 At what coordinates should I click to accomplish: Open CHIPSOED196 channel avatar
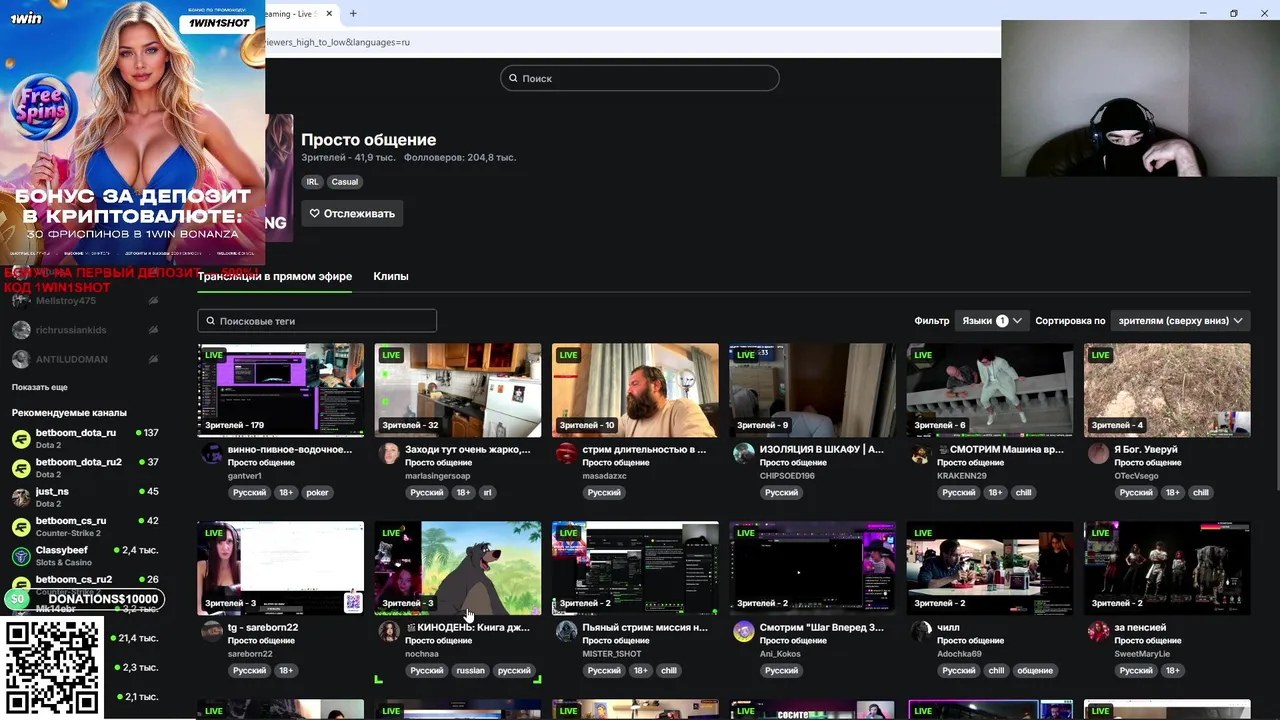click(x=744, y=454)
